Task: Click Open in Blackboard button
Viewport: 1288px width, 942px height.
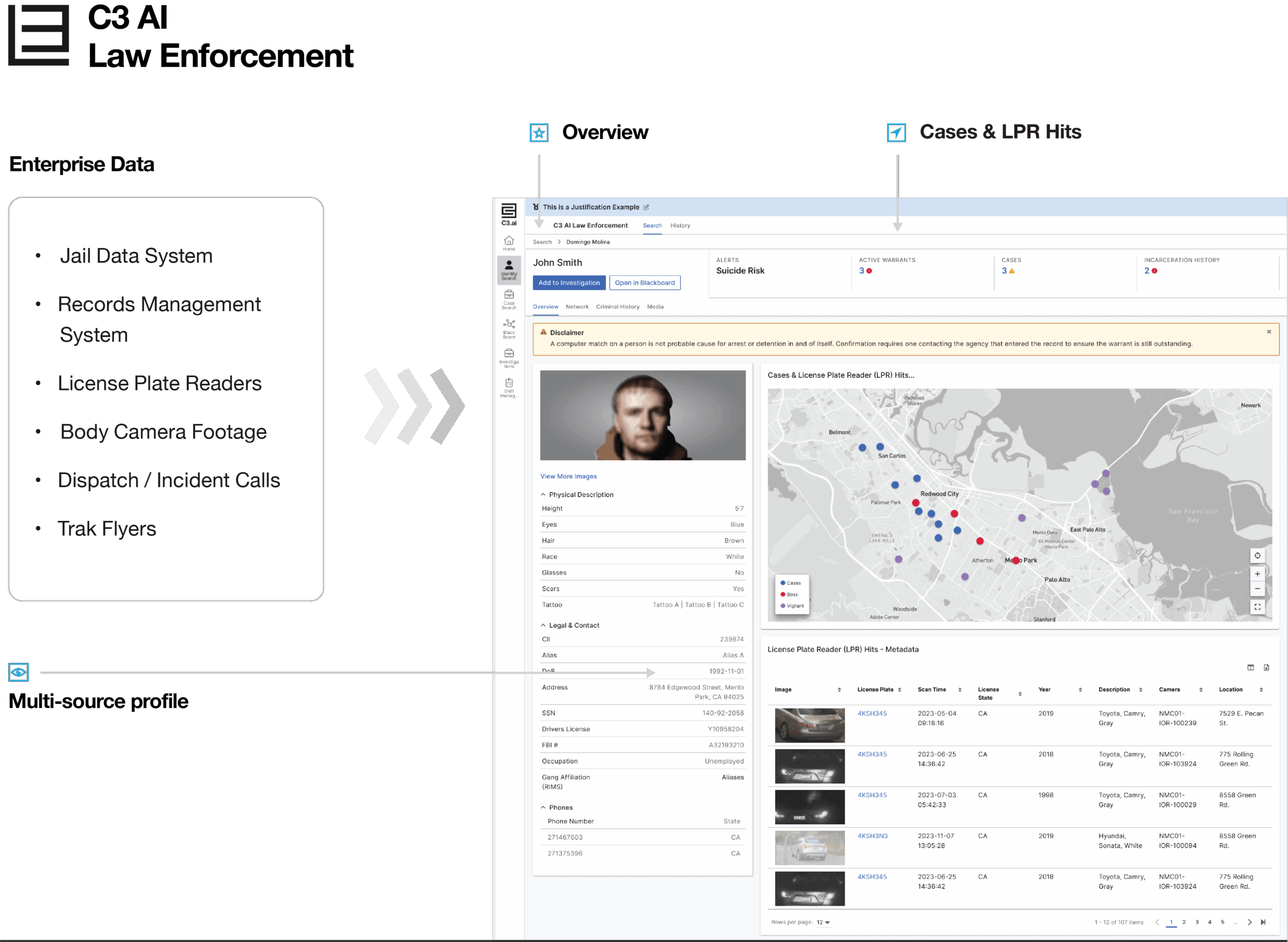Action: 645,283
